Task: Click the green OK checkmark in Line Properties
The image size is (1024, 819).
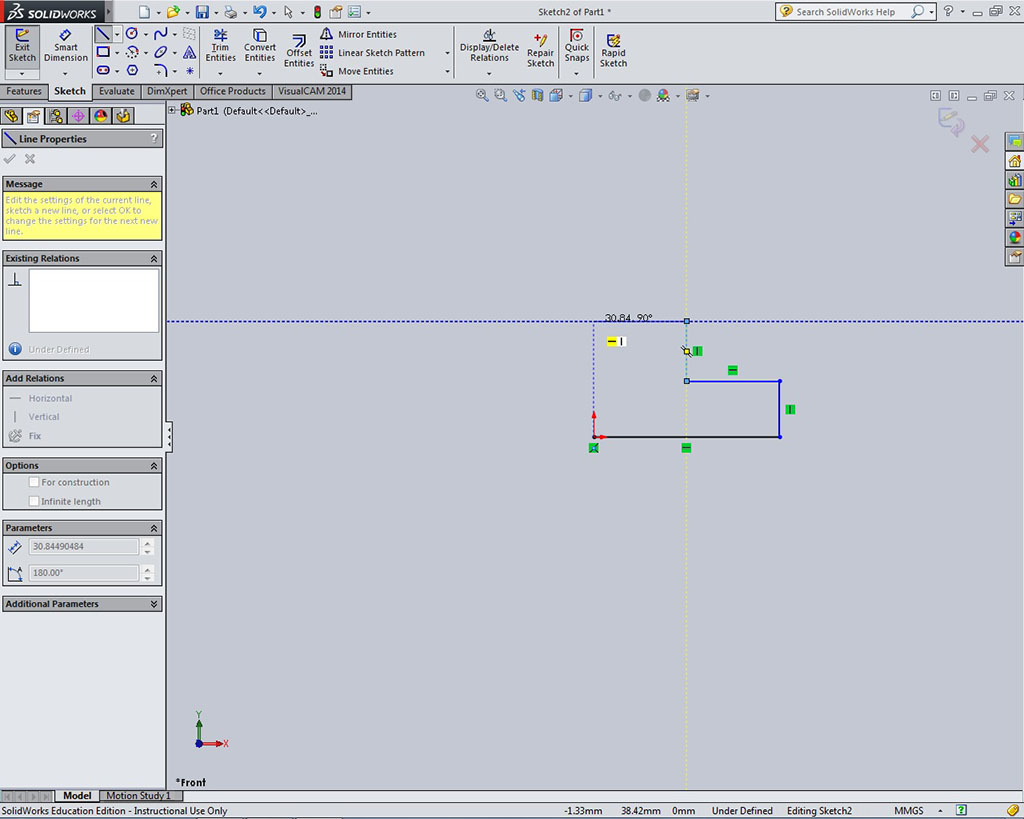Action: click(10, 159)
